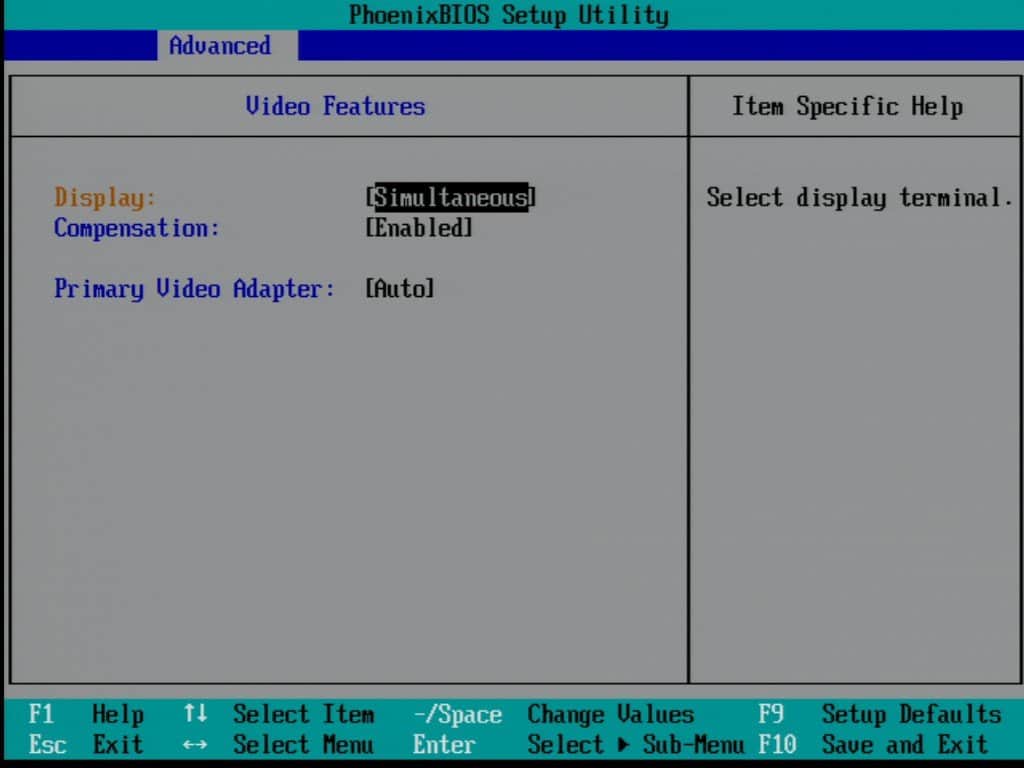This screenshot has width=1024, height=768.
Task: Open the Primary Video Adapter Auto option
Action: pos(400,289)
